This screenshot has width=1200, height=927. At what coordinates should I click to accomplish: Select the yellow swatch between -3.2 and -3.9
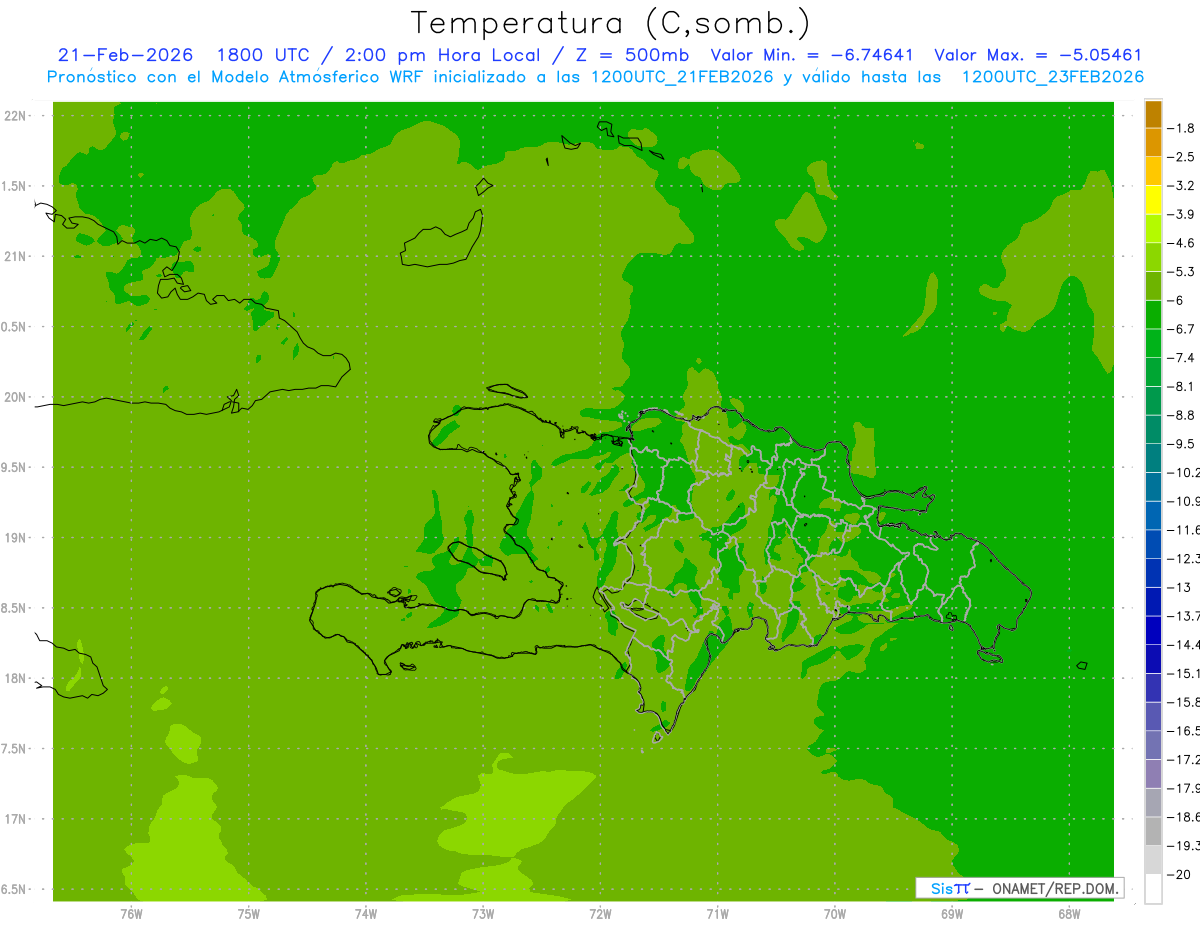[1153, 200]
